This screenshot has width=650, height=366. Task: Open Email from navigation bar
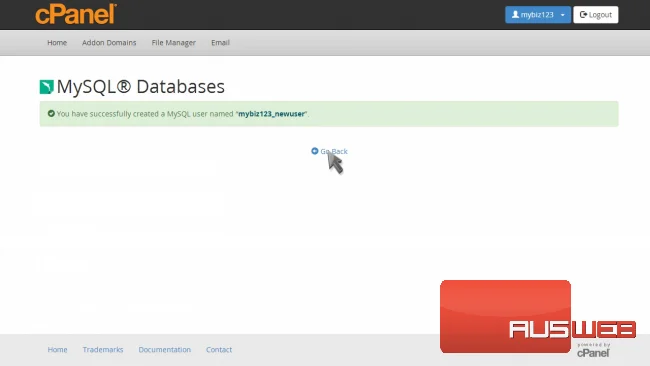tap(220, 43)
